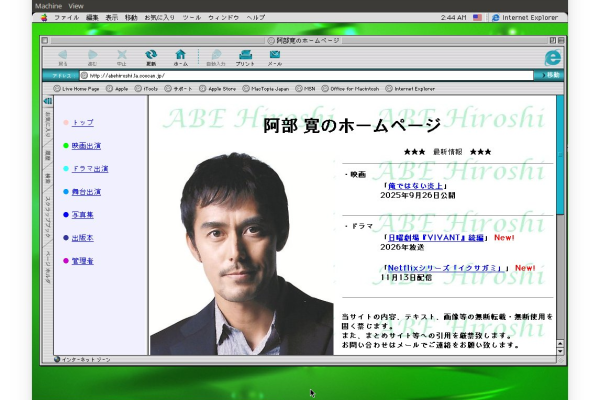Collapse the Explorer bar arrow icon
This screenshot has width=600, height=400.
click(x=47, y=101)
